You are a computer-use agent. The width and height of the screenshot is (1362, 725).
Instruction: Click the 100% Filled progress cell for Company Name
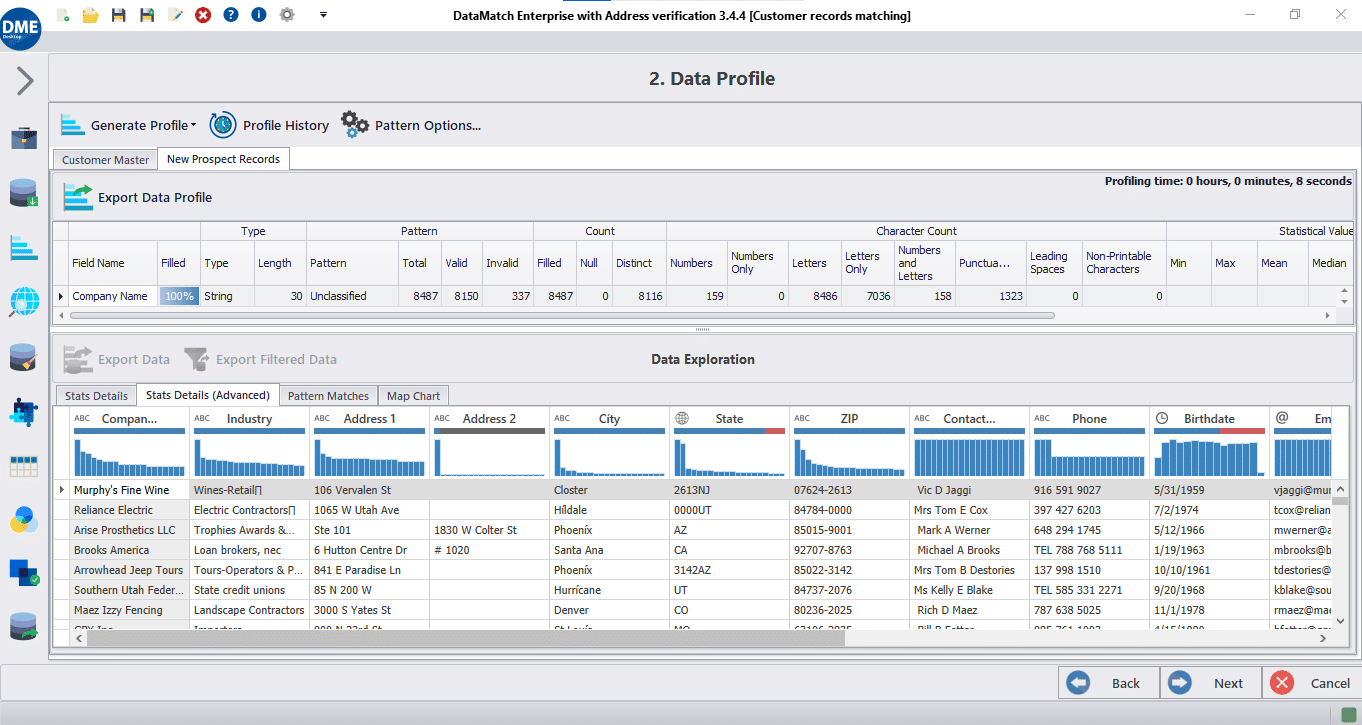pyautogui.click(x=178, y=296)
